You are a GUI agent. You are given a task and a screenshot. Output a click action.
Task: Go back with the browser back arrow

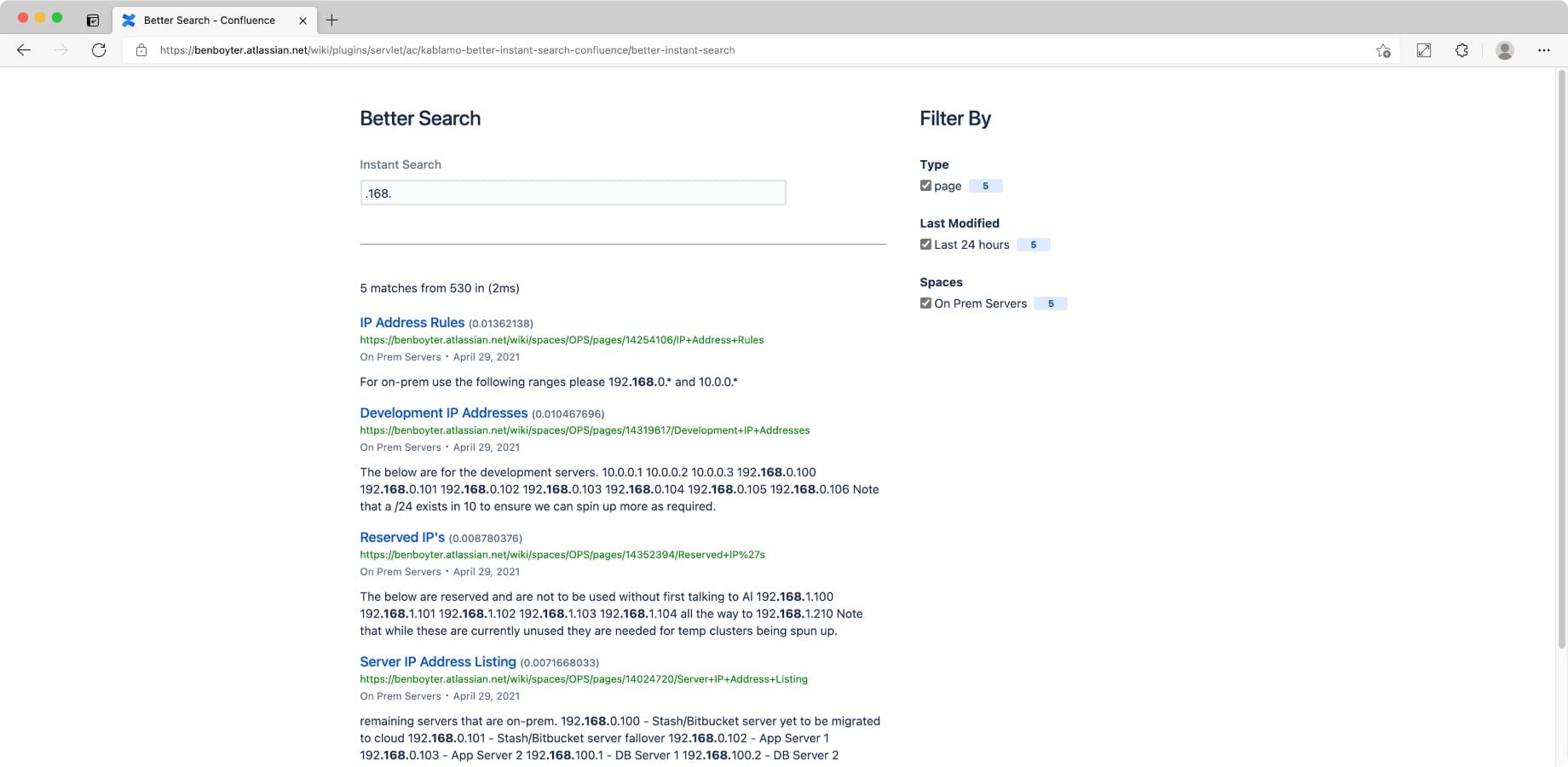coord(24,50)
